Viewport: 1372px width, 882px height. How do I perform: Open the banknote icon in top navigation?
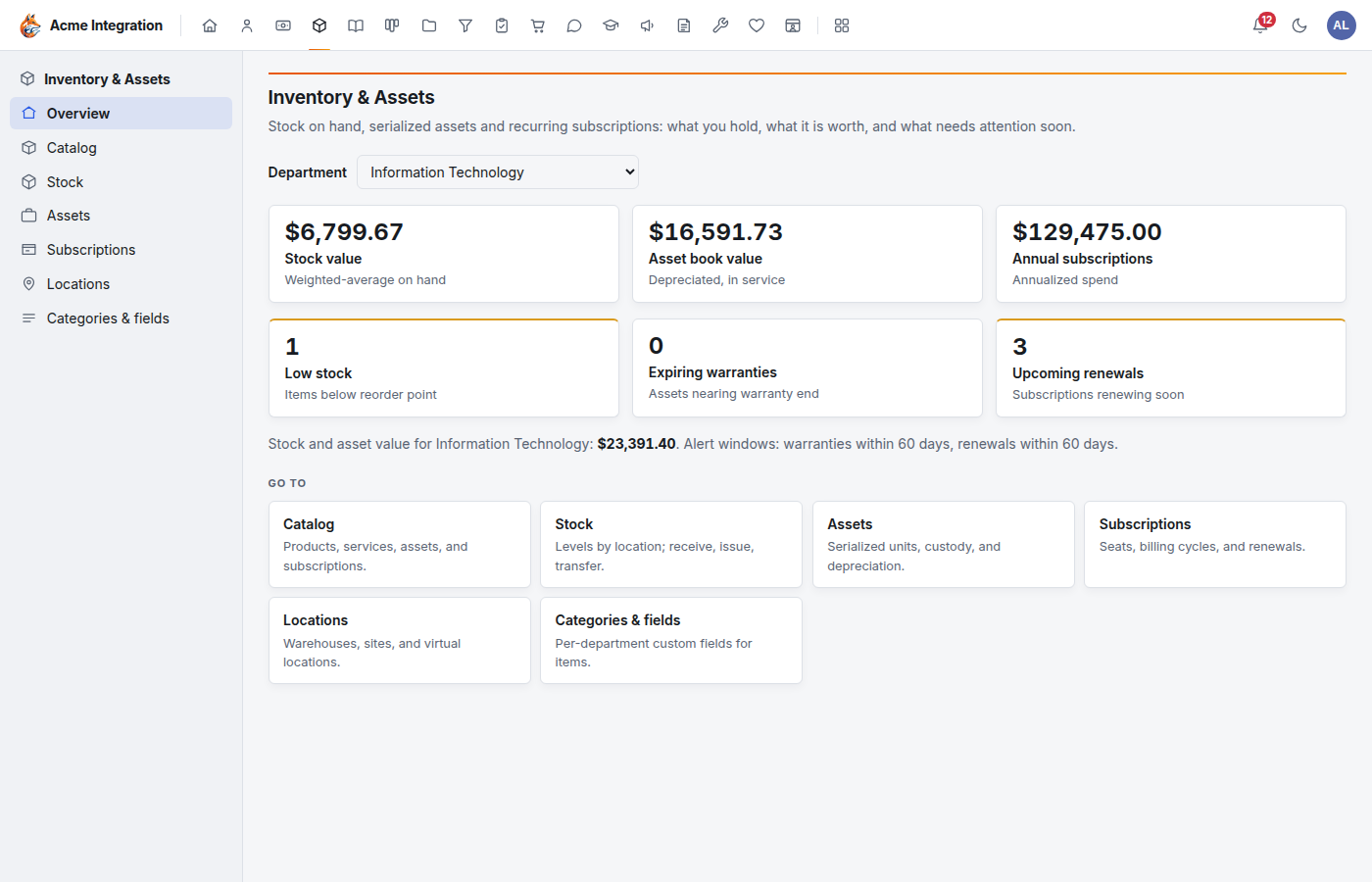point(283,25)
